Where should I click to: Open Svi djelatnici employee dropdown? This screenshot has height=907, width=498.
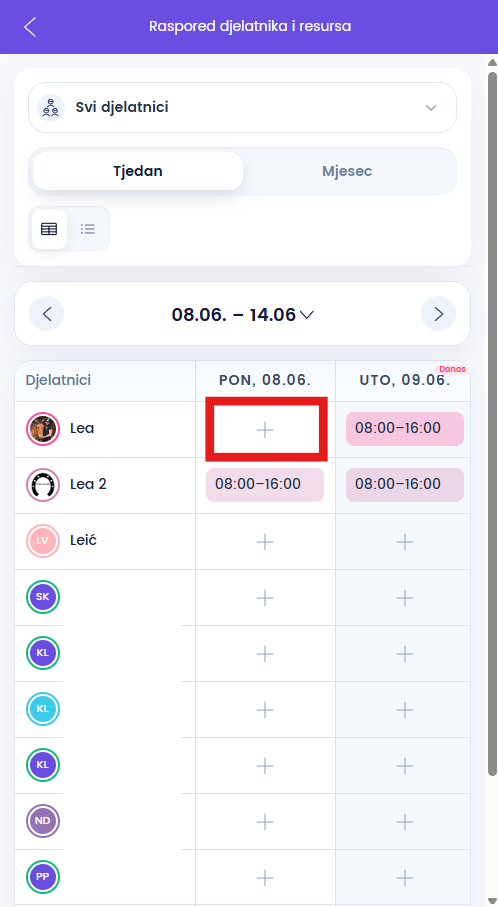242,108
